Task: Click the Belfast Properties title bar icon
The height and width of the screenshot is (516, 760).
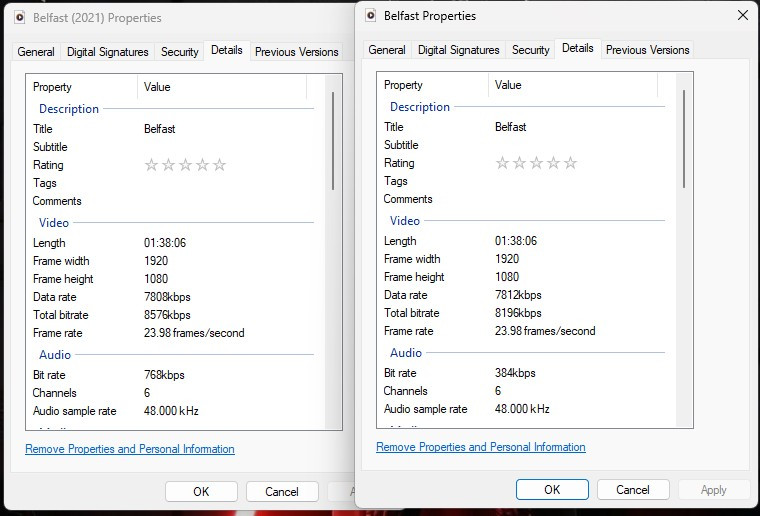Action: pos(370,16)
